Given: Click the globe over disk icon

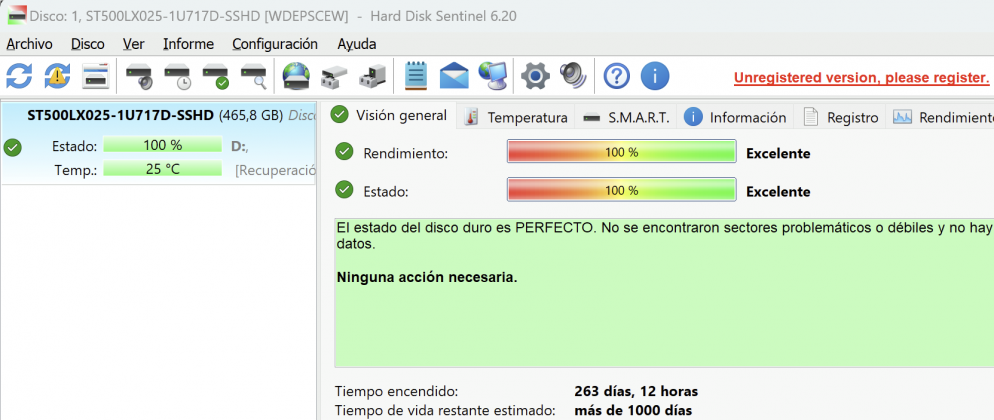Looking at the screenshot, I should (x=297, y=76).
